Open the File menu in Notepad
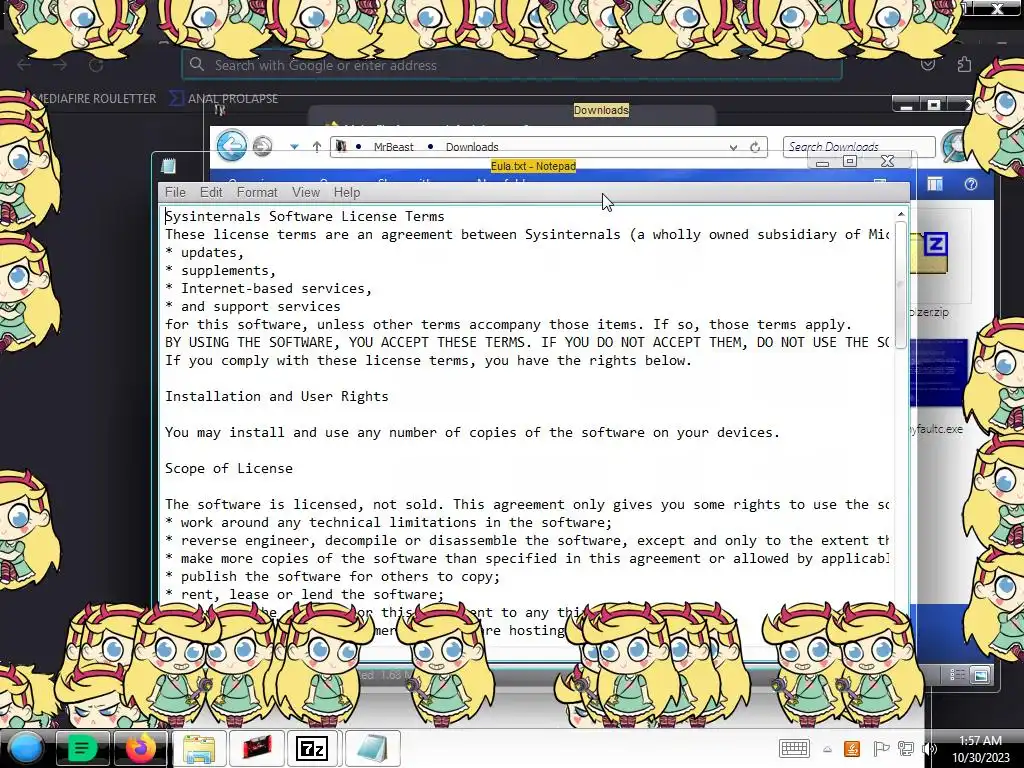 pyautogui.click(x=175, y=192)
